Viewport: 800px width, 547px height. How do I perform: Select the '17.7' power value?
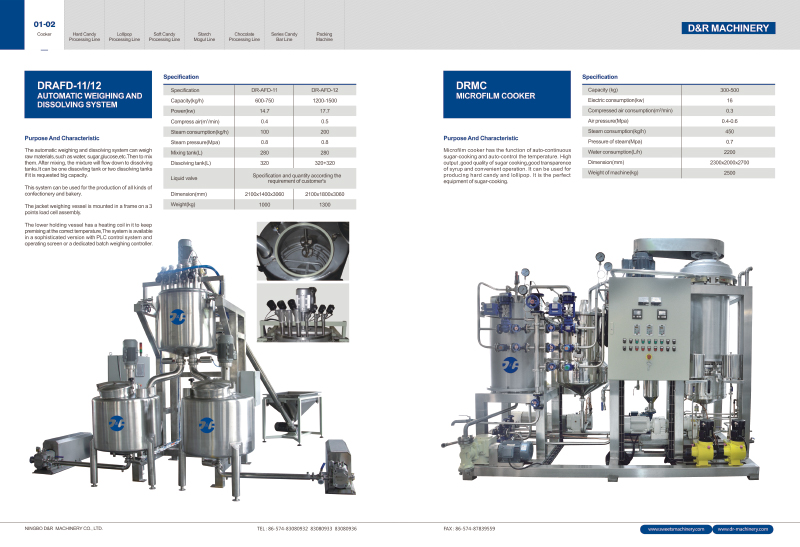tap(324, 111)
